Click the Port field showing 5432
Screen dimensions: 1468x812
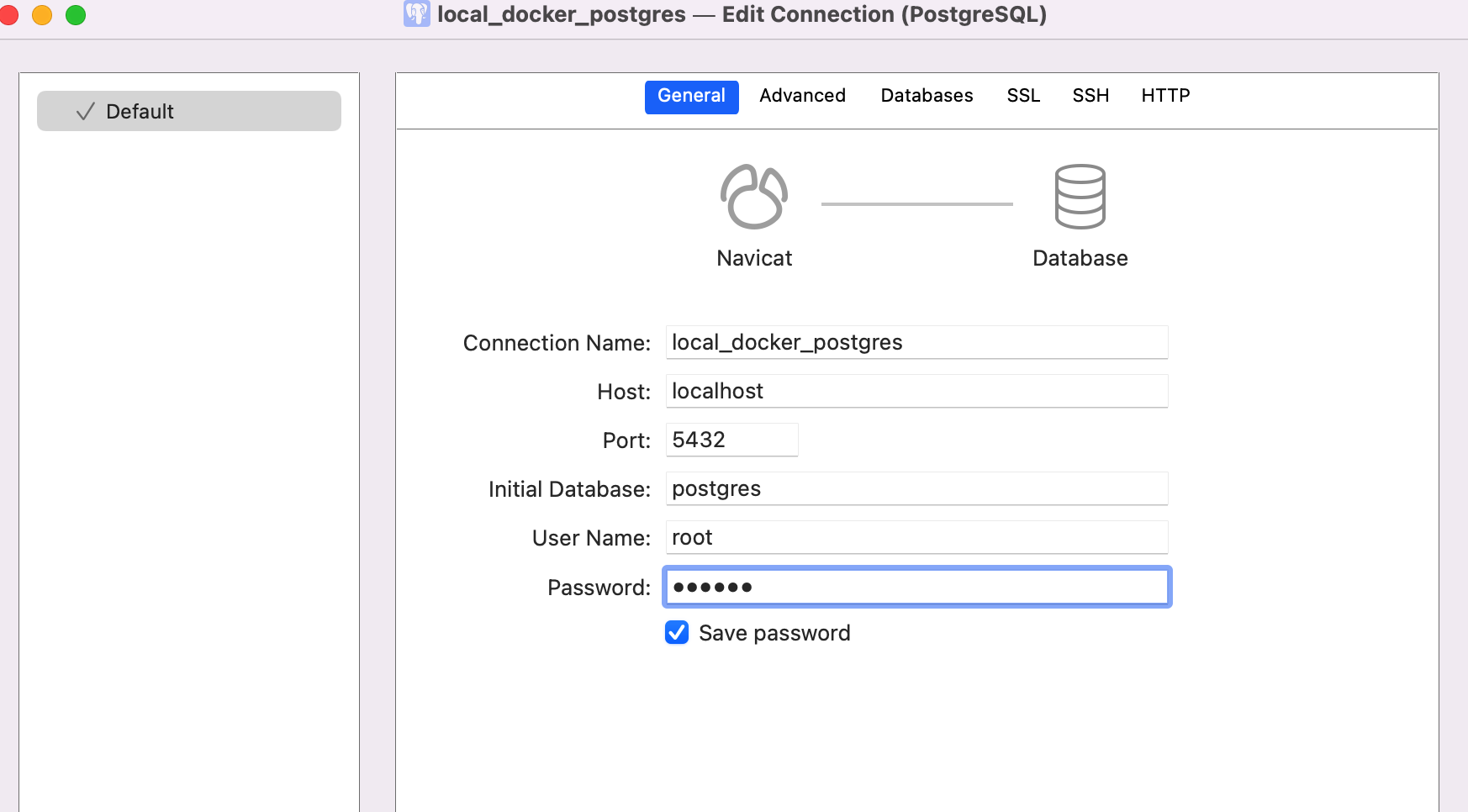tap(731, 439)
